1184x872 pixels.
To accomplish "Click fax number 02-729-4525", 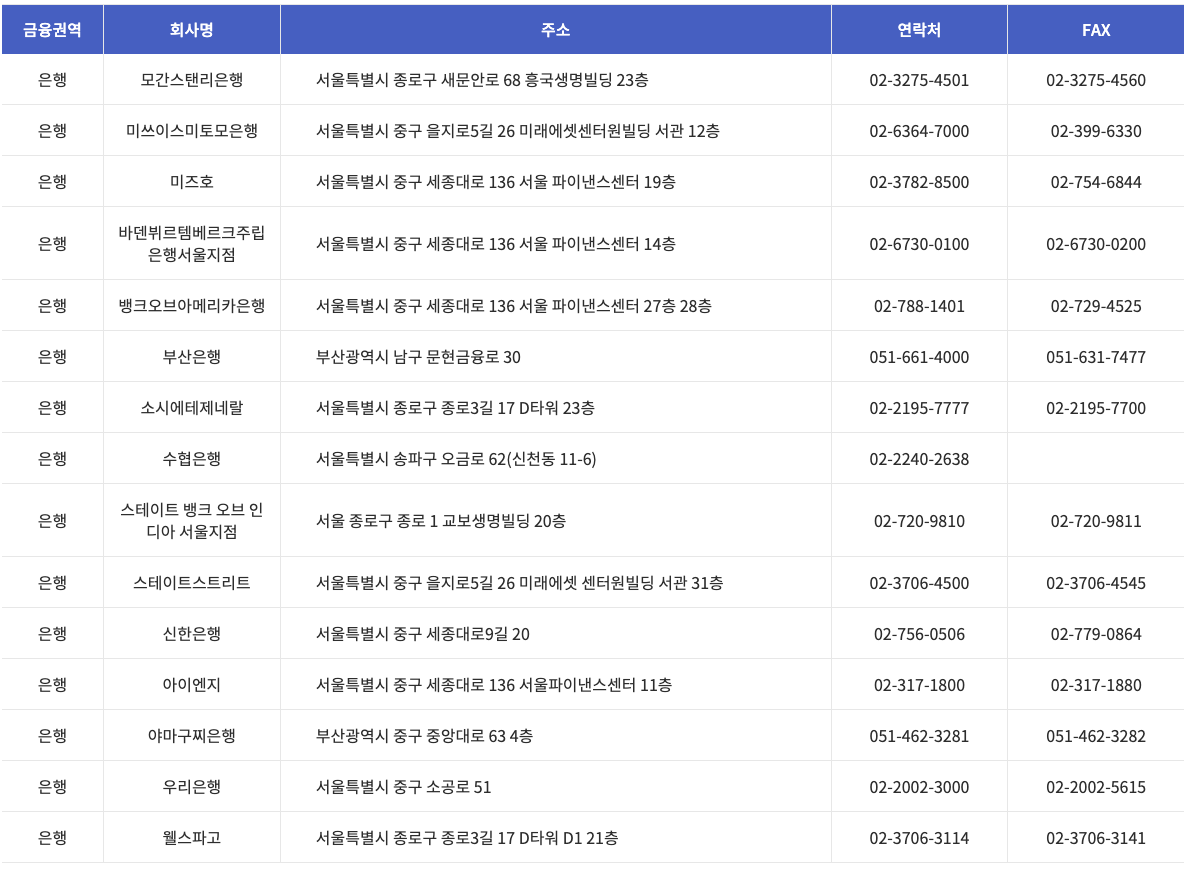I will point(1096,306).
